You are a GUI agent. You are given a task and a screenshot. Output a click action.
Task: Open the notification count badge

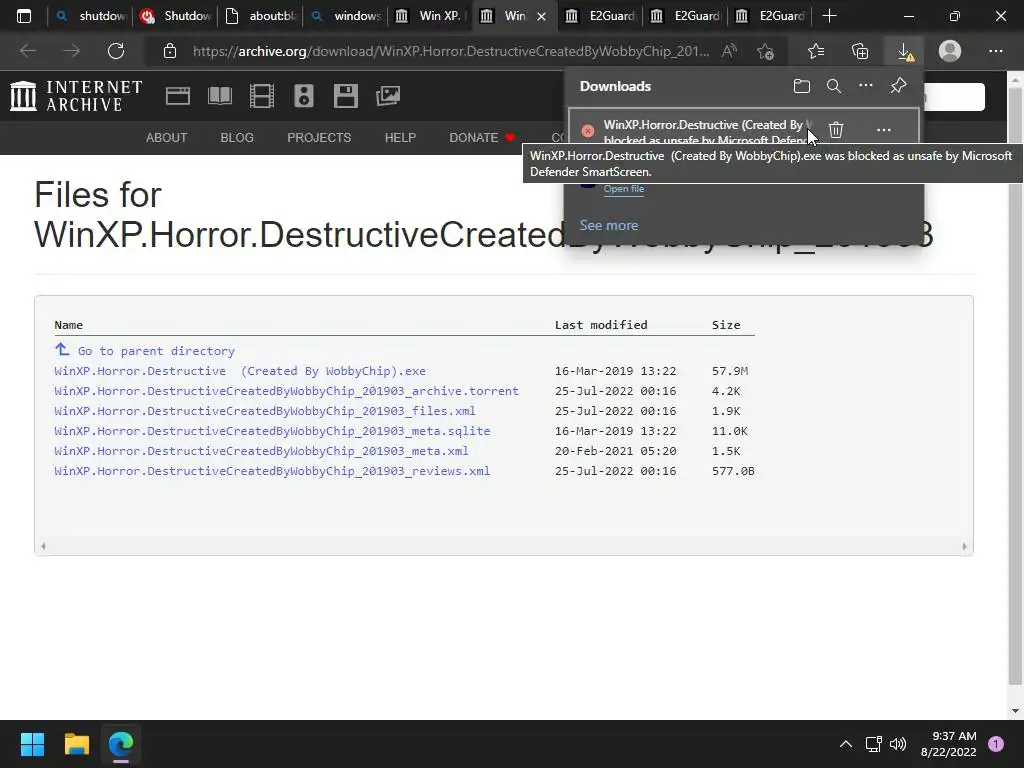tap(996, 744)
